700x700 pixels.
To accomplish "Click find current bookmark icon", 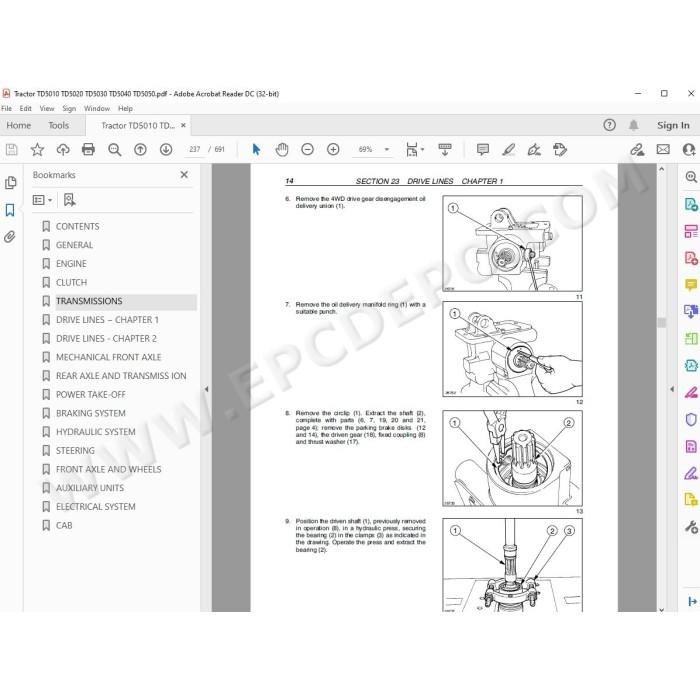I will [69, 200].
